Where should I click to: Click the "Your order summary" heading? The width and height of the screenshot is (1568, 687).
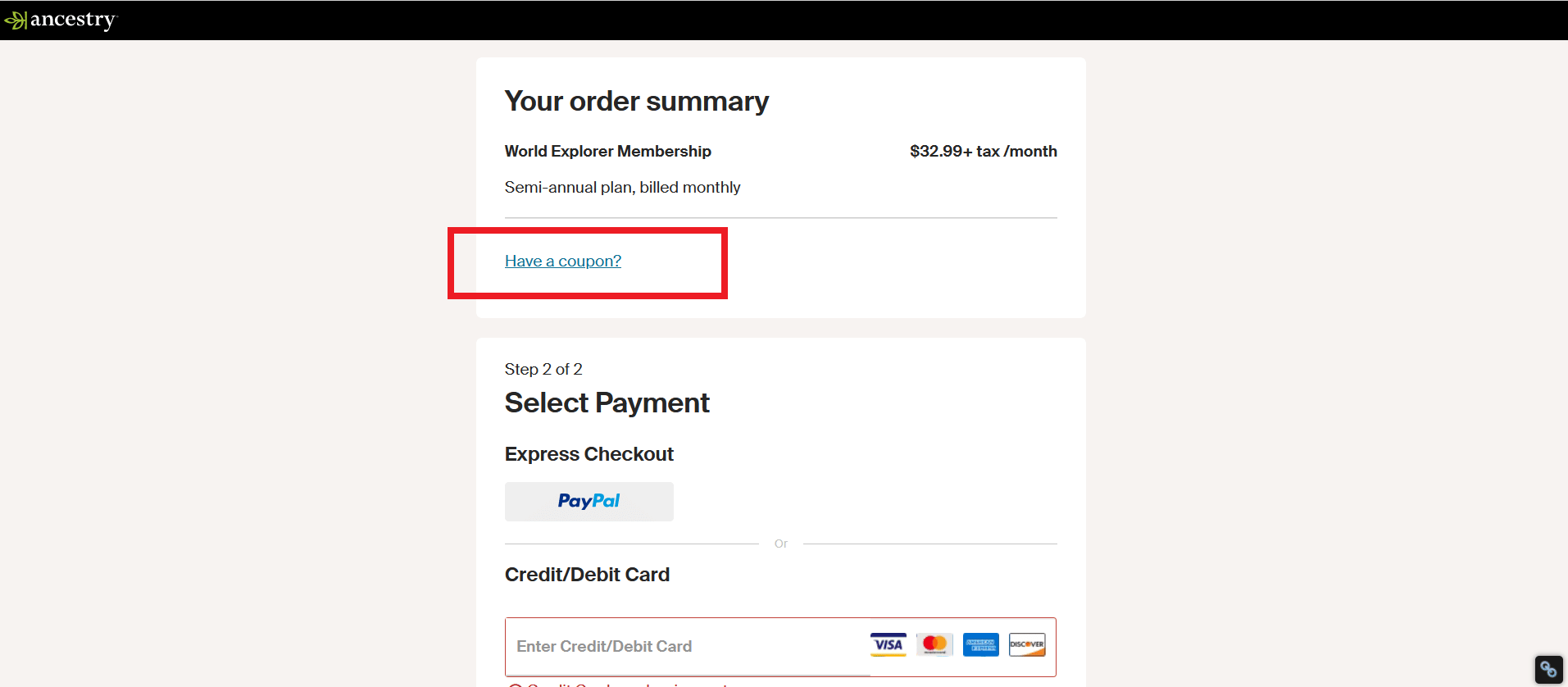click(x=636, y=102)
